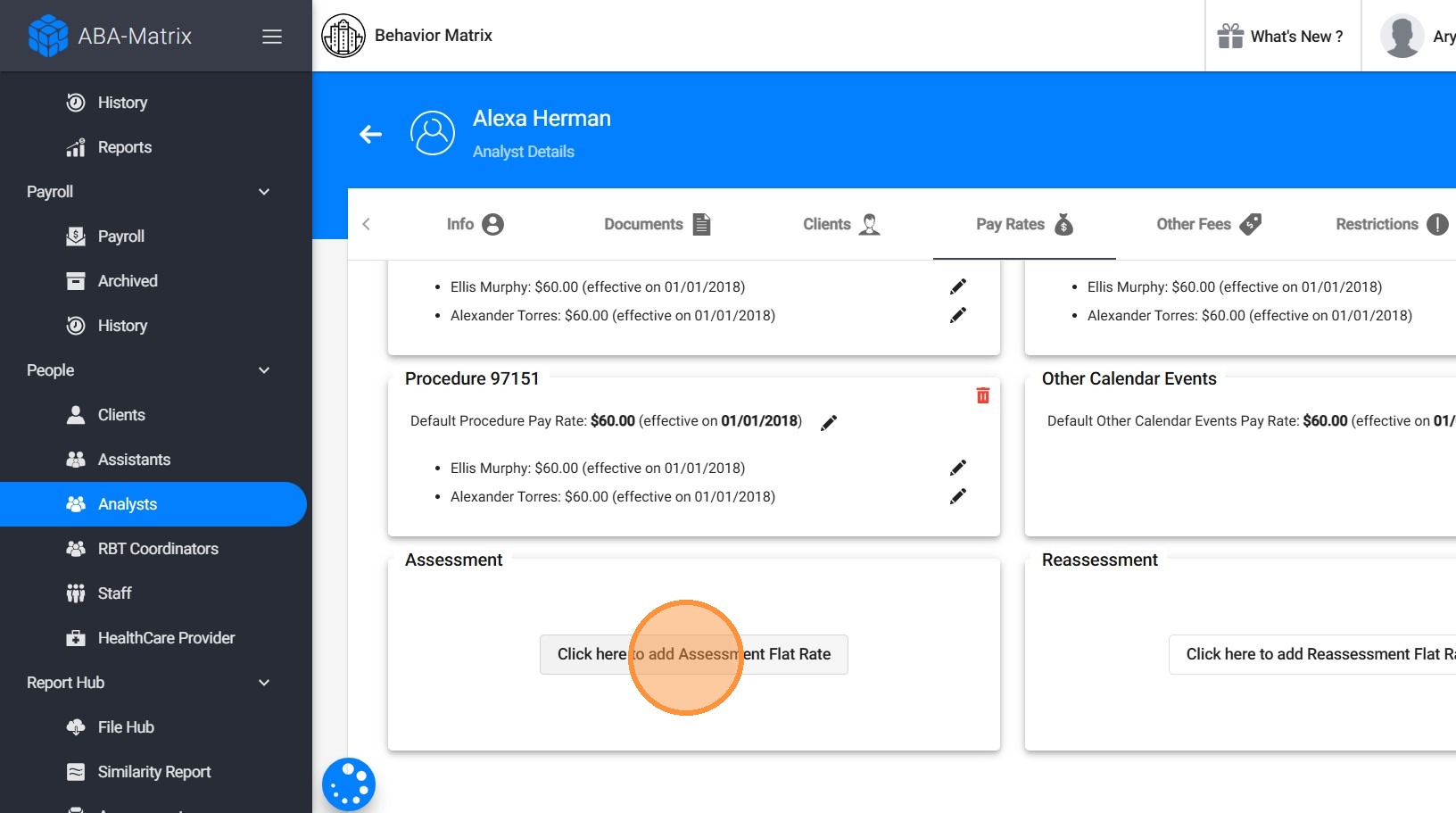1456x813 pixels.
Task: Select Analysts in the sidebar
Action: 153,504
